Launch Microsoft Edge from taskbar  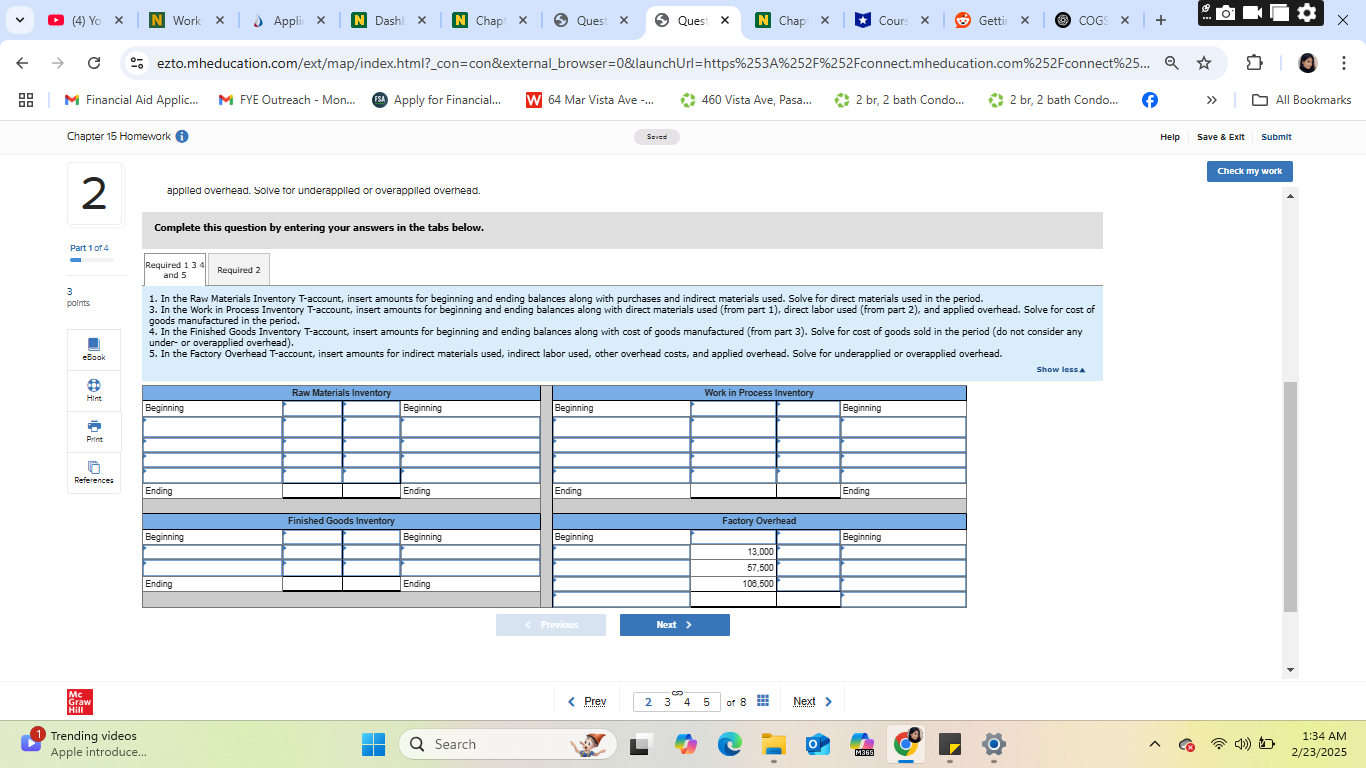click(729, 744)
